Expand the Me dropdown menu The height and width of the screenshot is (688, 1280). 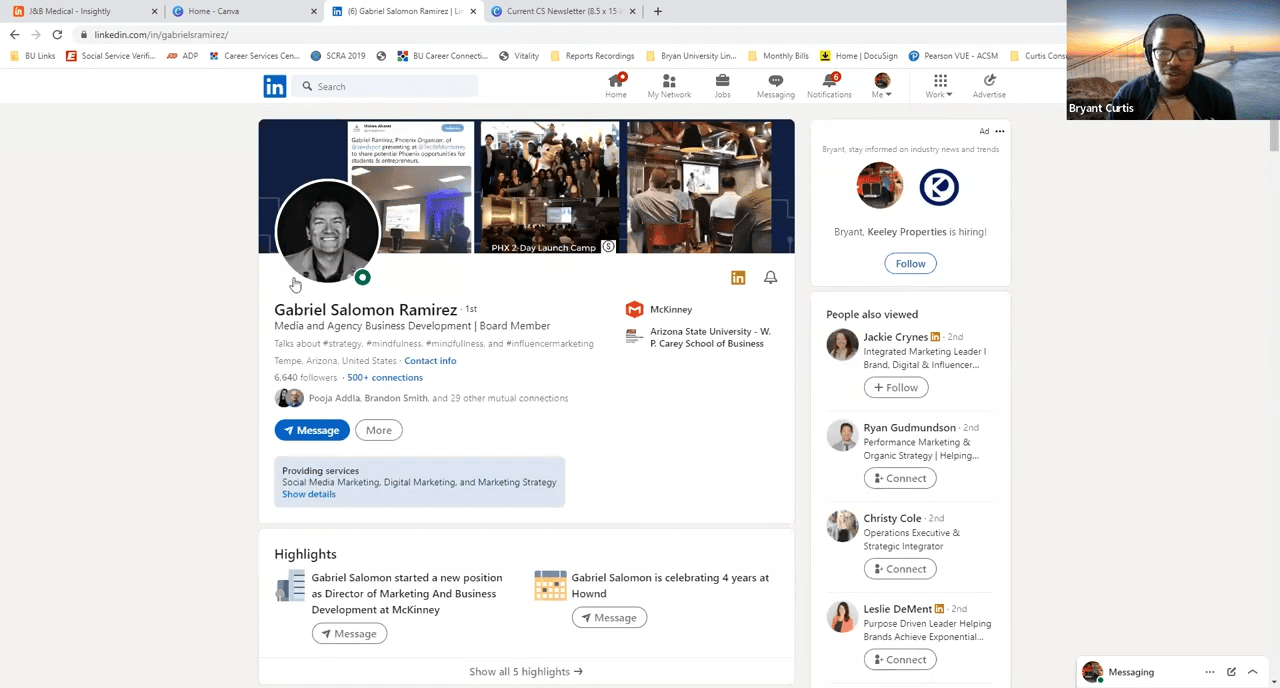coord(882,86)
